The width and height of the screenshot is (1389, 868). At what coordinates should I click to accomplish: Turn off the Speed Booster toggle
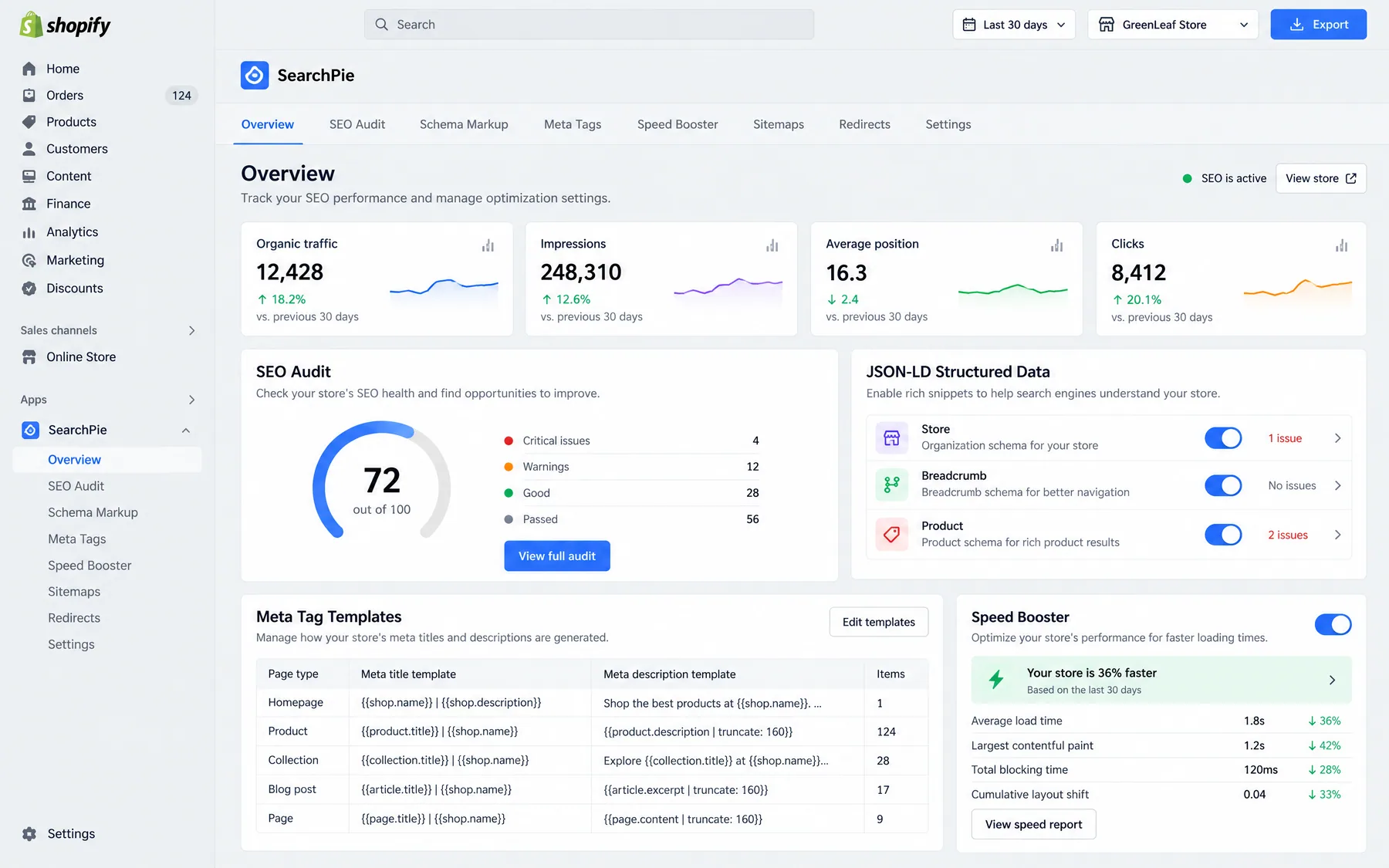pos(1333,624)
